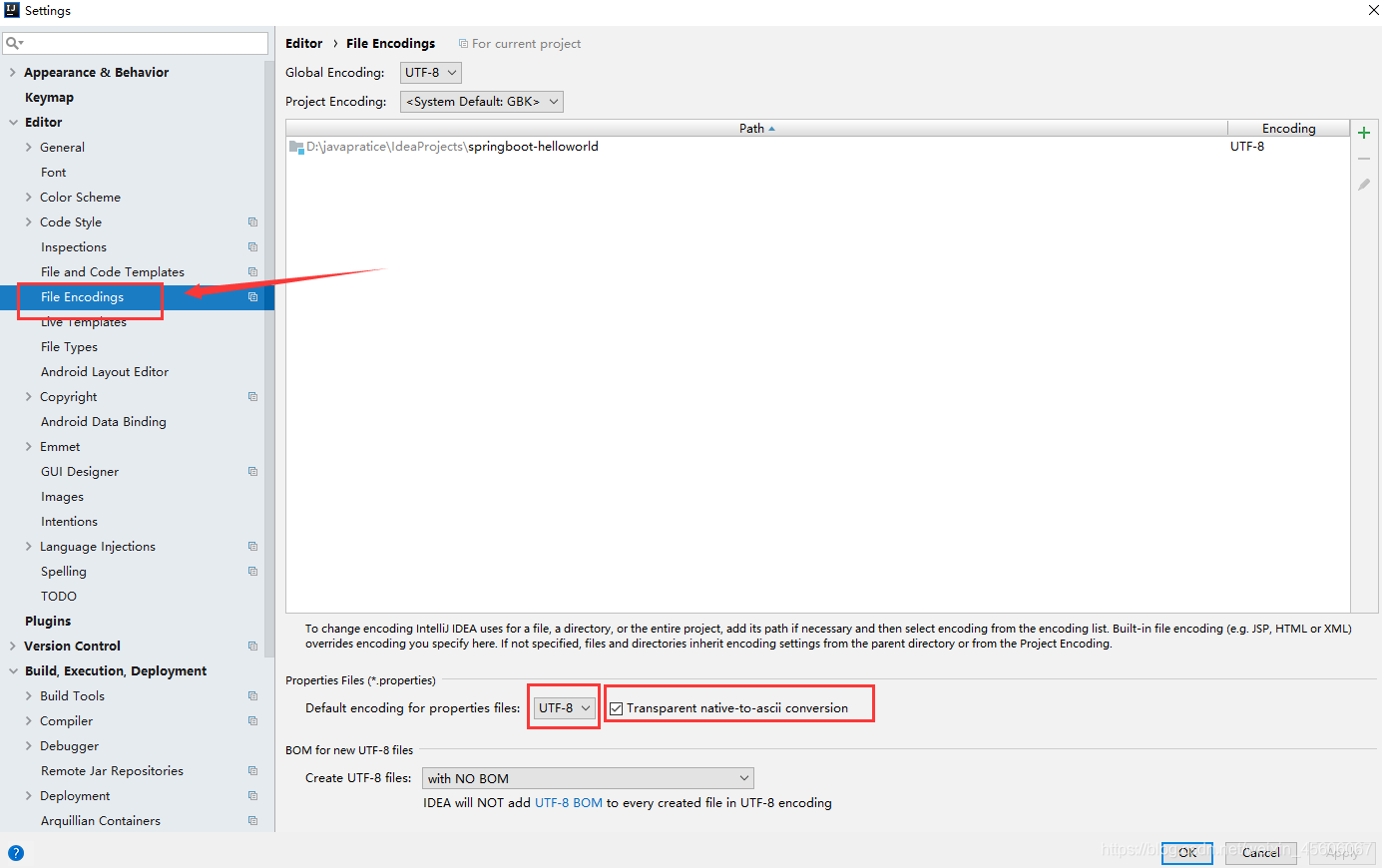Click project-level icon beside Language Injections

click(x=252, y=547)
